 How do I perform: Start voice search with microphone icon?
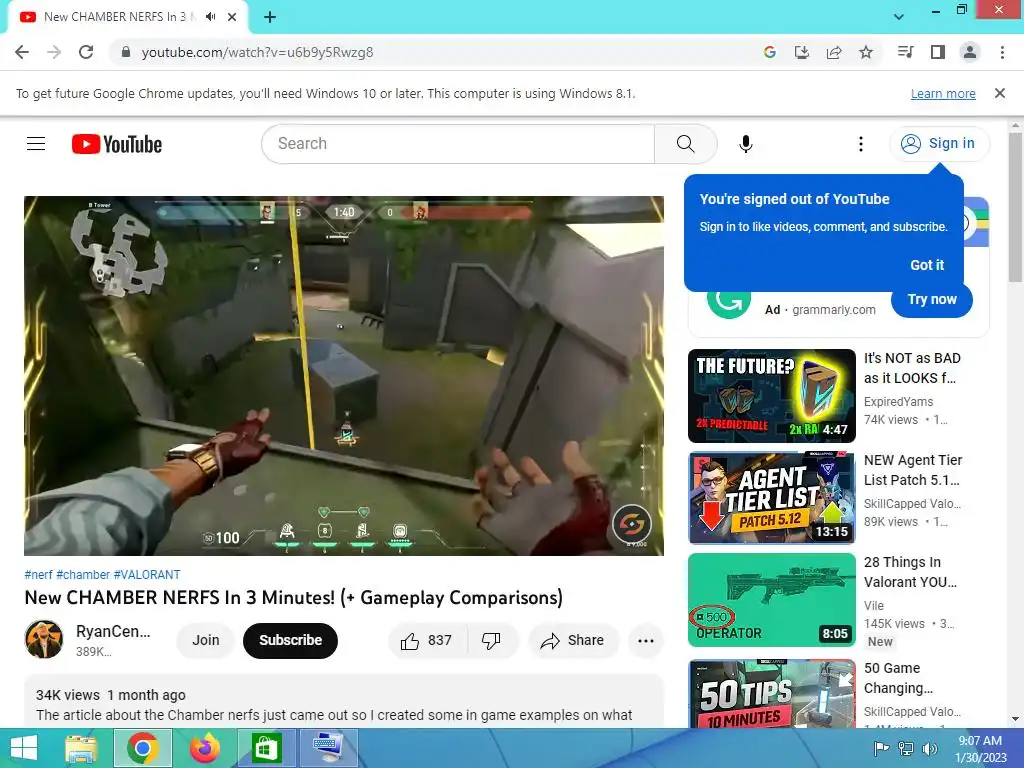745,144
